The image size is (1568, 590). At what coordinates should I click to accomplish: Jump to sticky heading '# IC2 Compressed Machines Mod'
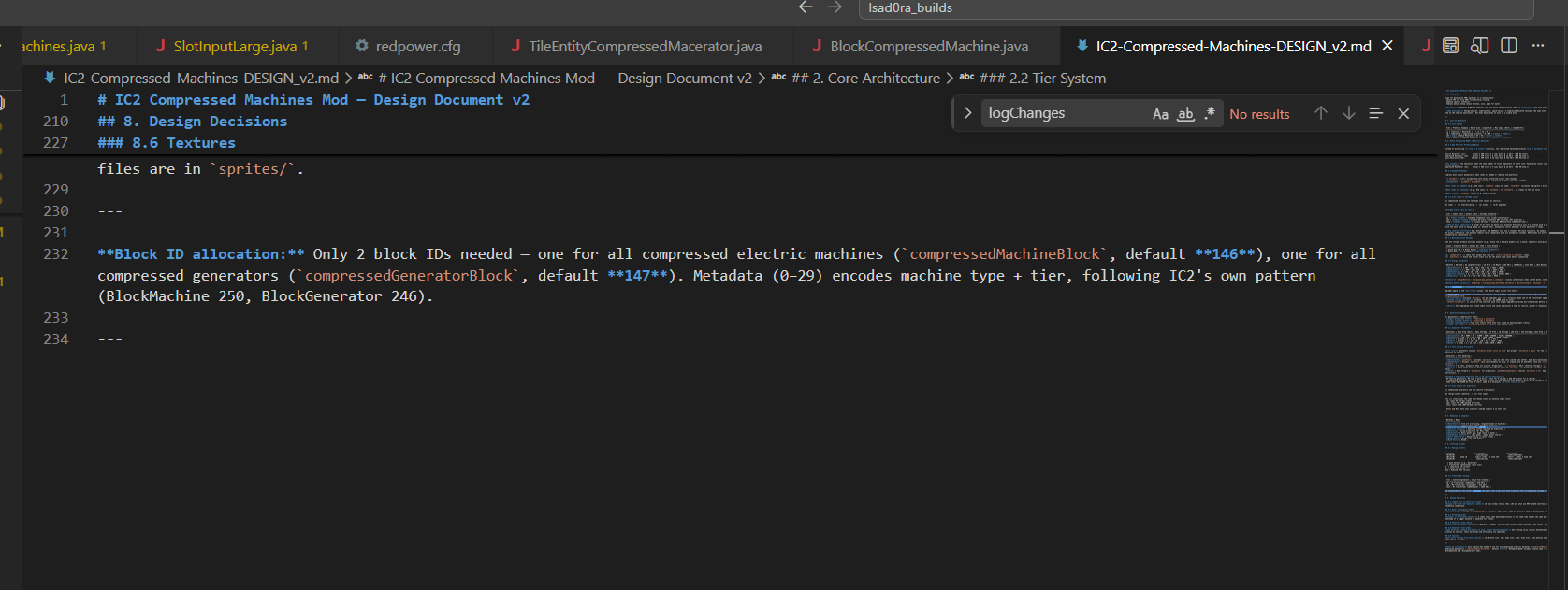click(x=313, y=100)
